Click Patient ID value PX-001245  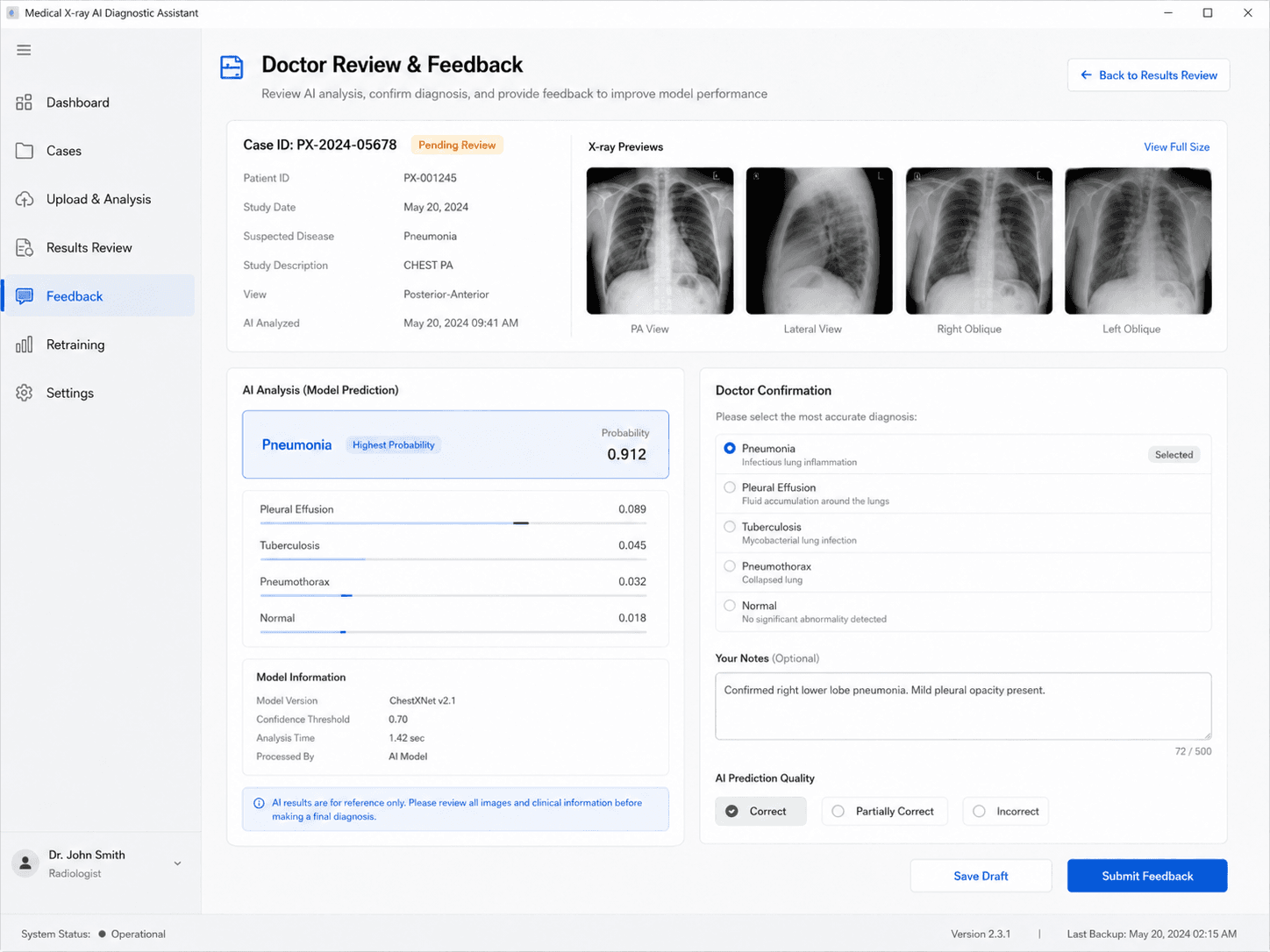(430, 178)
